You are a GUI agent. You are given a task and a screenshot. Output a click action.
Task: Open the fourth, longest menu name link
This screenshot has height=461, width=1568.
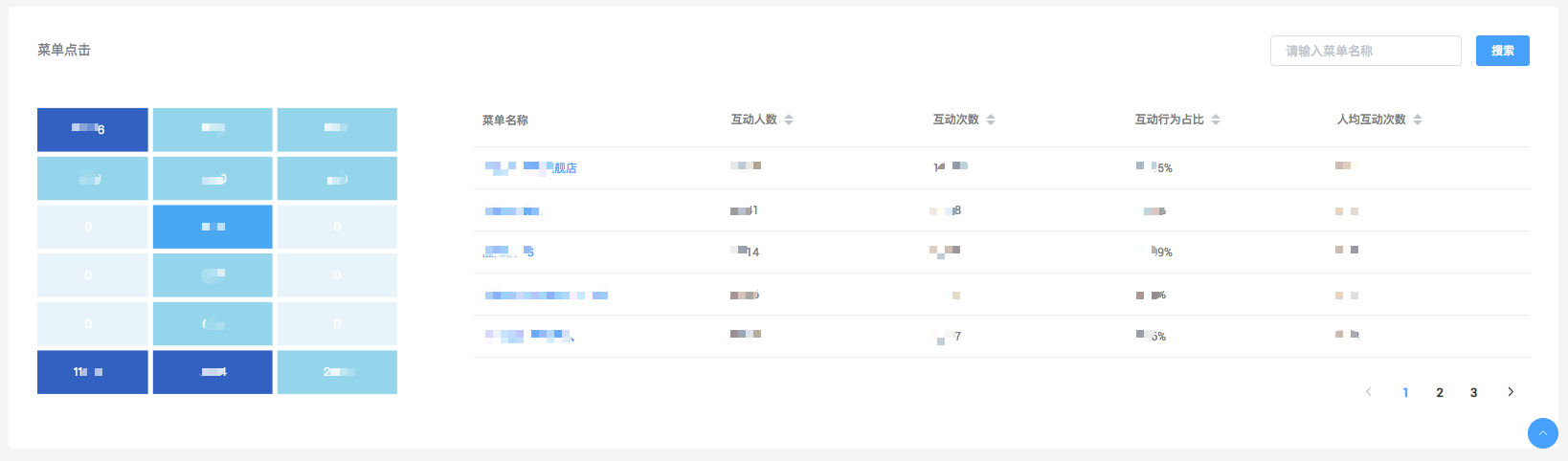(546, 296)
